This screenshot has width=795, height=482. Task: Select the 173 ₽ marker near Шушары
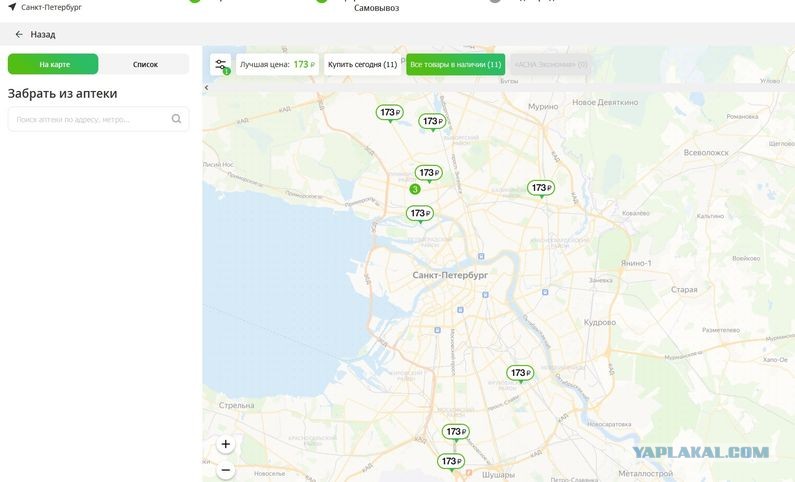point(451,461)
